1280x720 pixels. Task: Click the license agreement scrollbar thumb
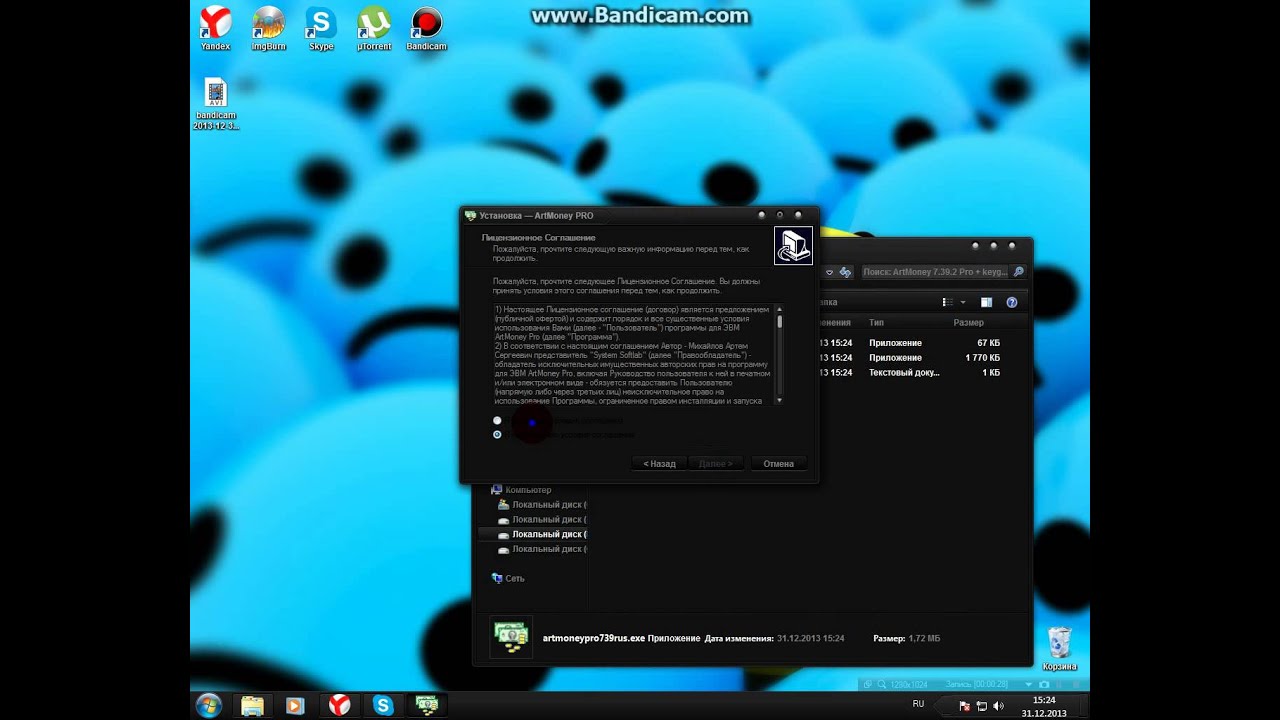(779, 322)
